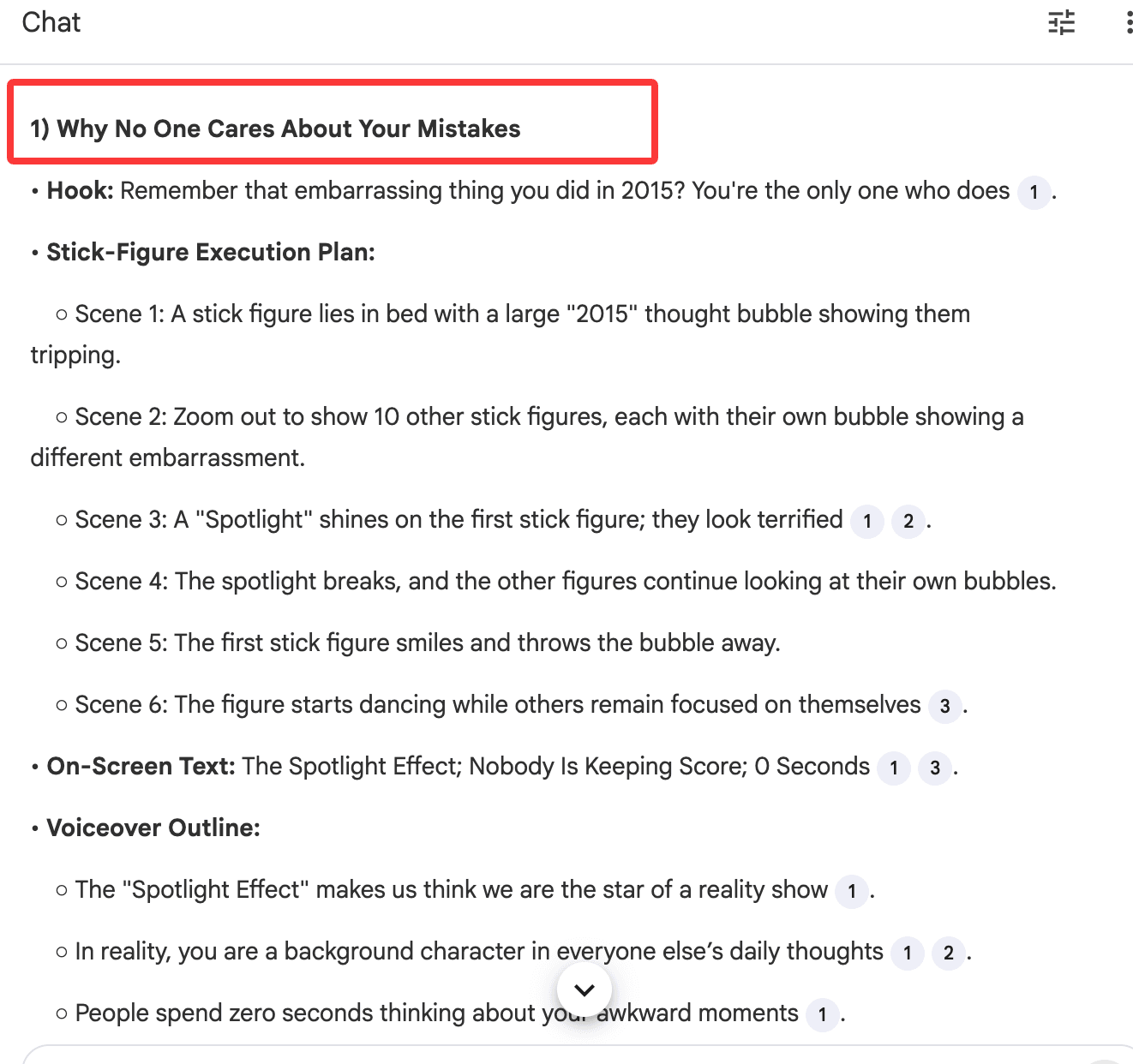Open citation 1 after "0 Seconds"

(894, 768)
